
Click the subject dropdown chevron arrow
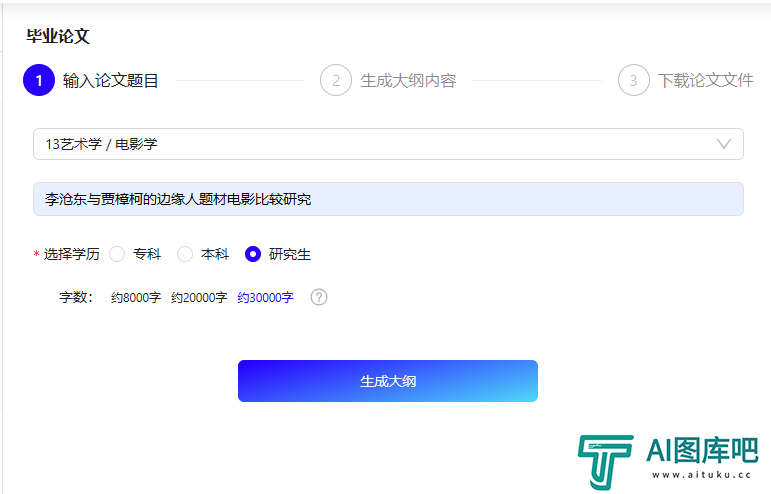tap(723, 144)
